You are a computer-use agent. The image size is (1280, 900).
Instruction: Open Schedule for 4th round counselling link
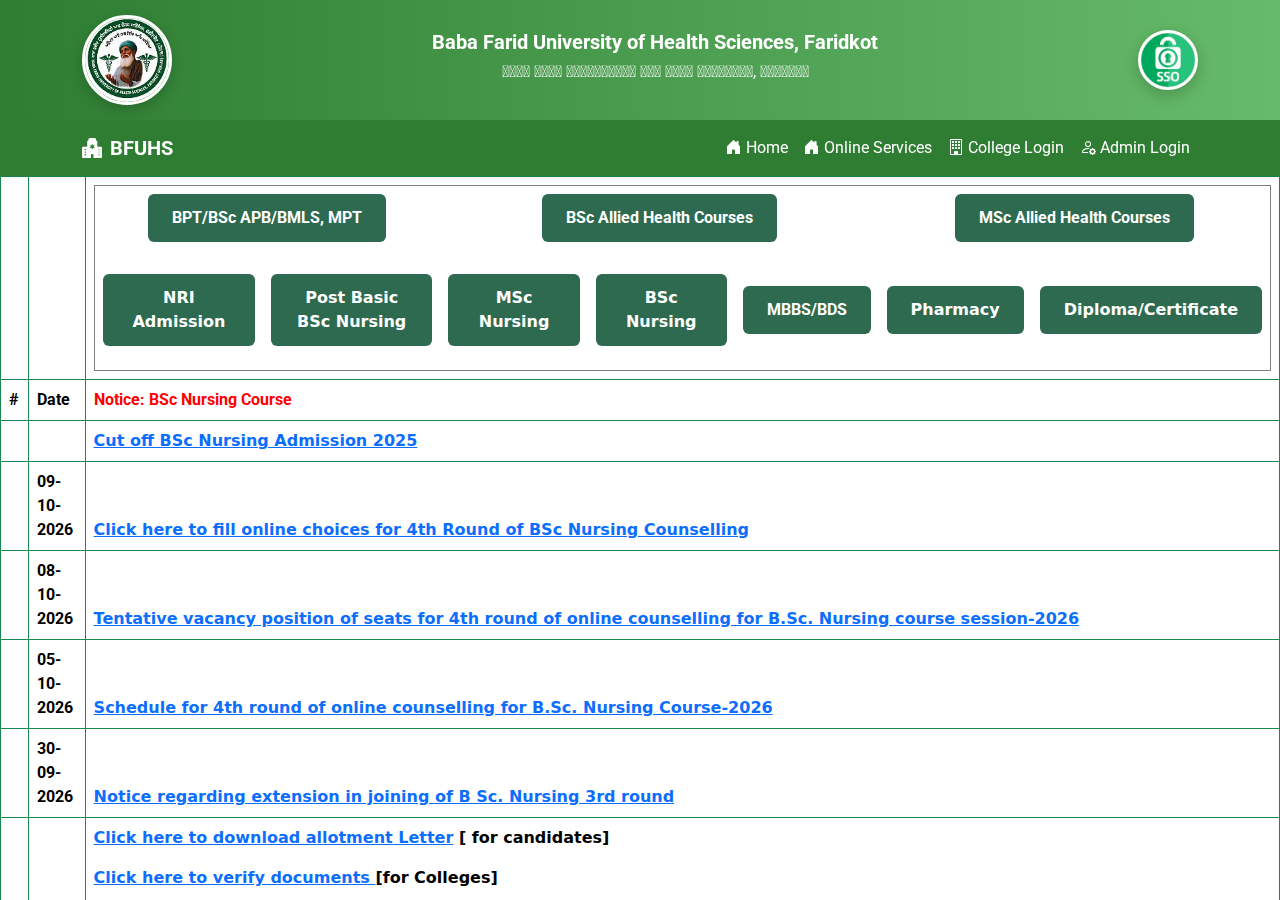pyautogui.click(x=433, y=708)
